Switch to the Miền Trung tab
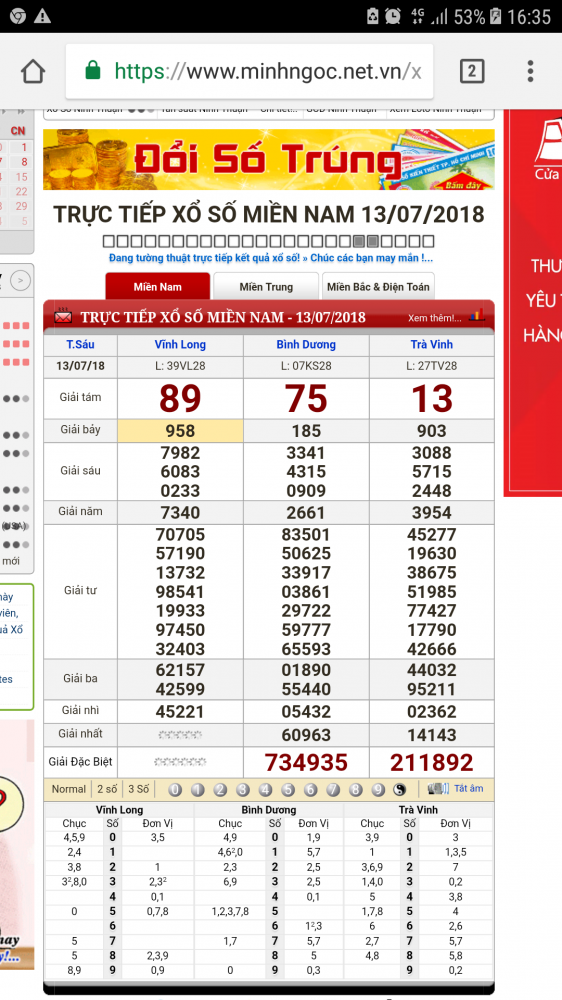Viewport: 562px width, 1000px height. [266, 286]
